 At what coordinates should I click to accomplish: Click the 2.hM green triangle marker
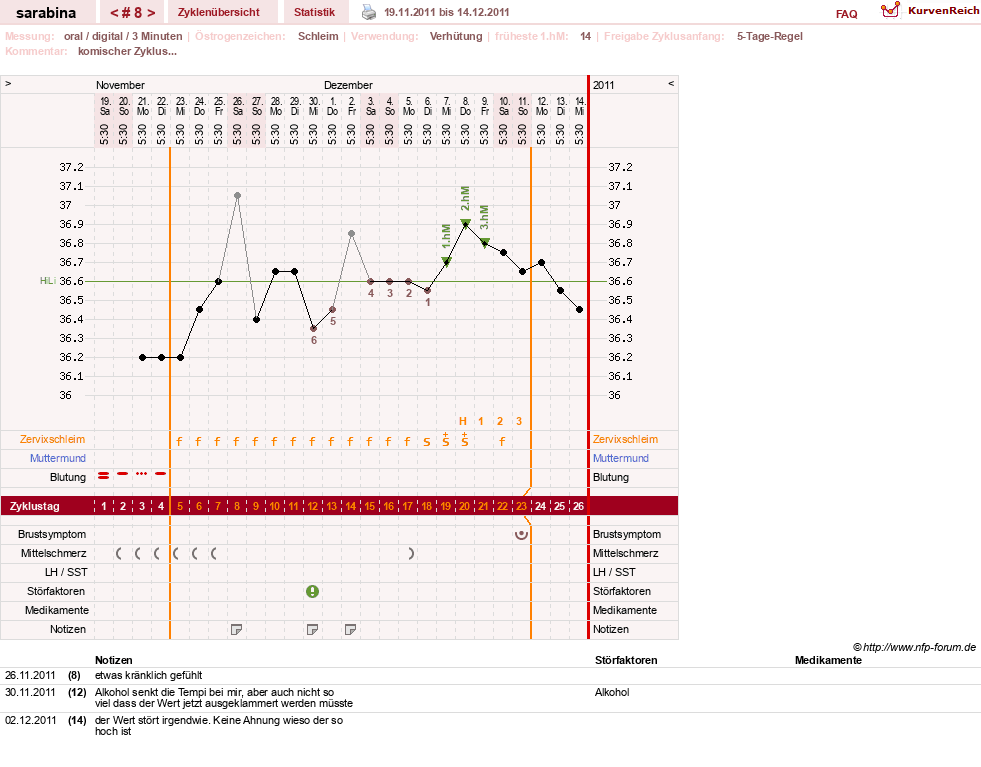tap(465, 223)
